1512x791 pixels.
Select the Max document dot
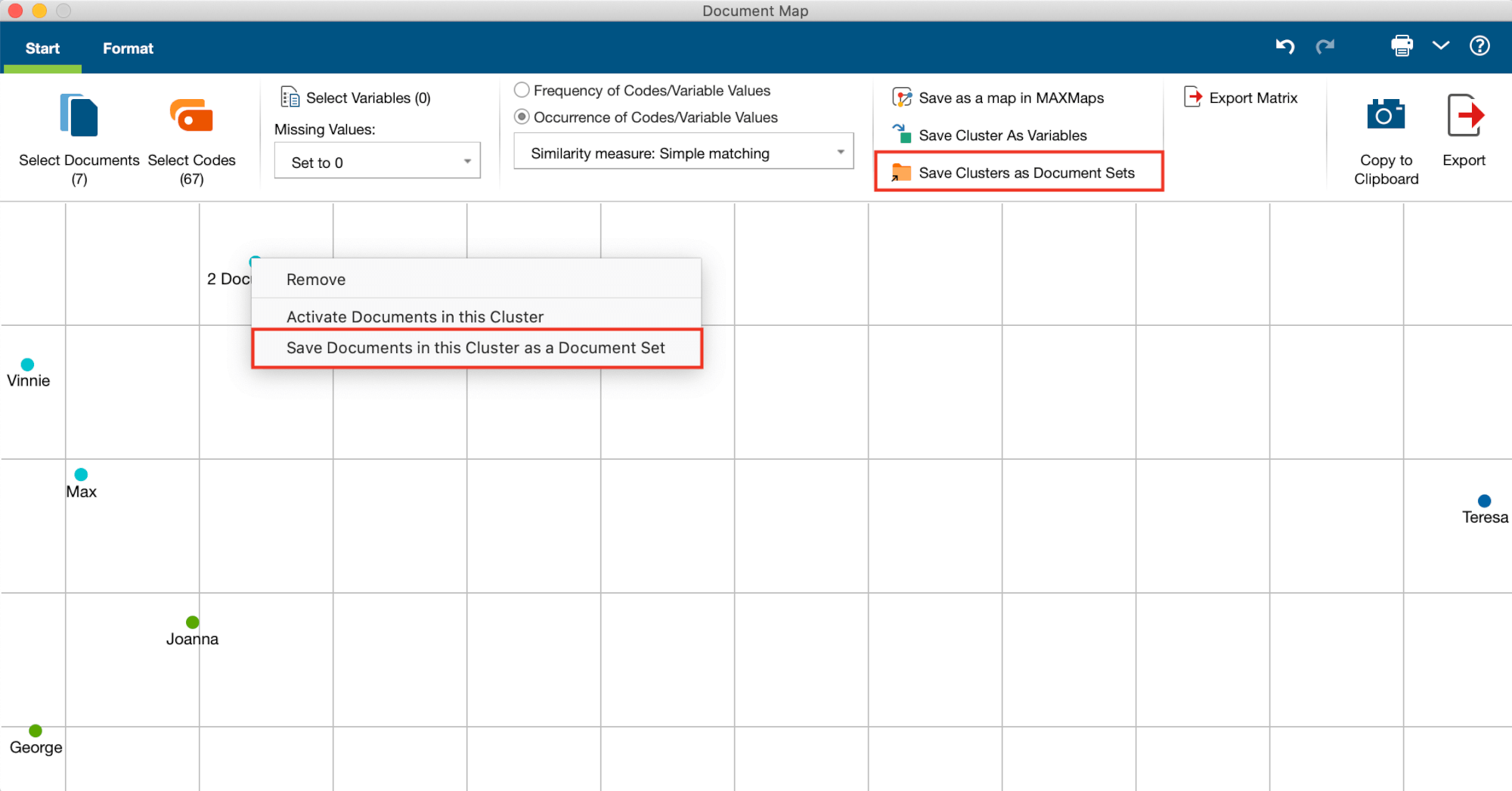[x=81, y=474]
